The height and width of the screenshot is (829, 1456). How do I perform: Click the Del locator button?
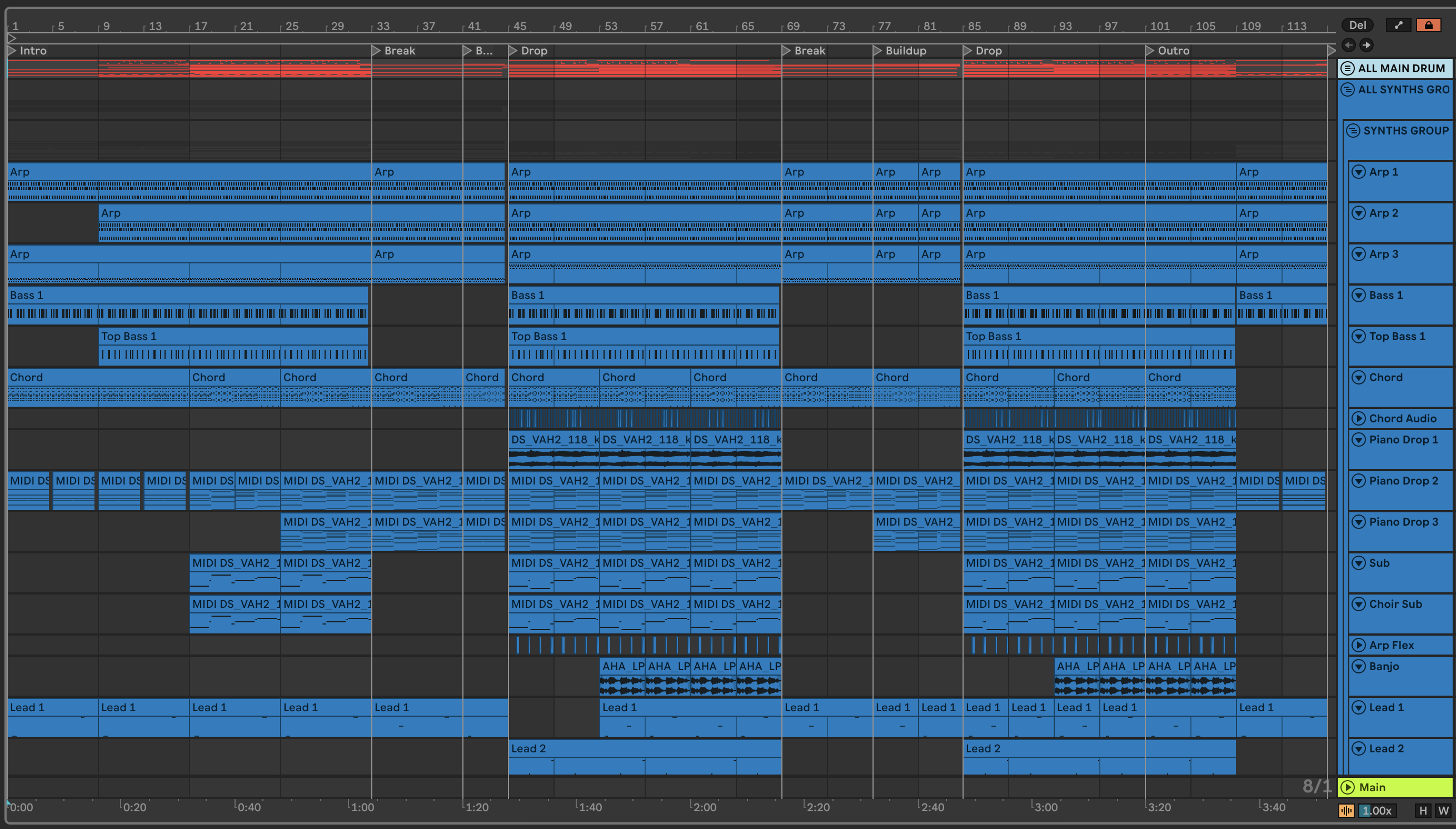[1358, 25]
